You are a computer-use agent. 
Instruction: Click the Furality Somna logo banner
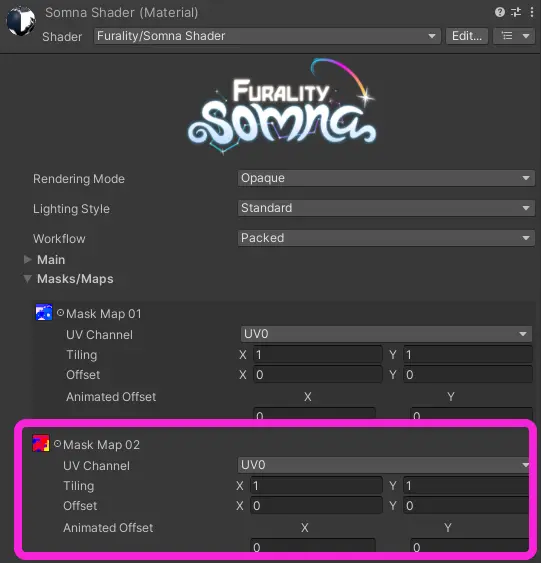(282, 106)
